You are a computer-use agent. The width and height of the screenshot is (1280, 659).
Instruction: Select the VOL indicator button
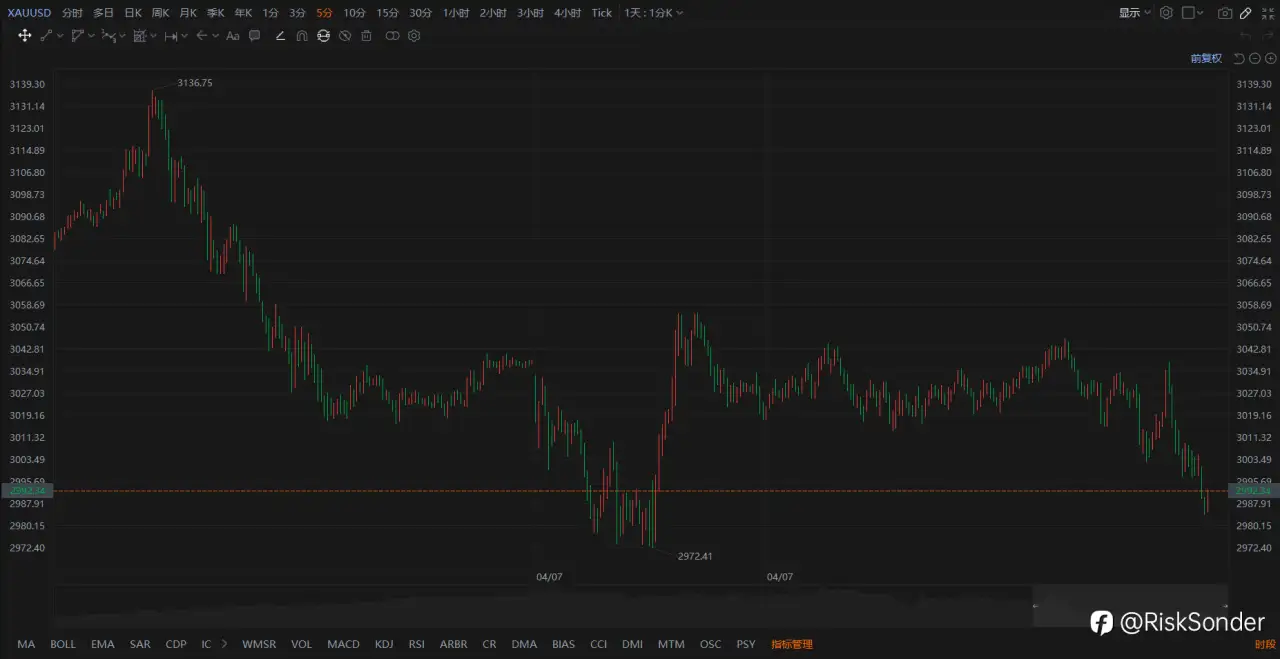(x=301, y=644)
